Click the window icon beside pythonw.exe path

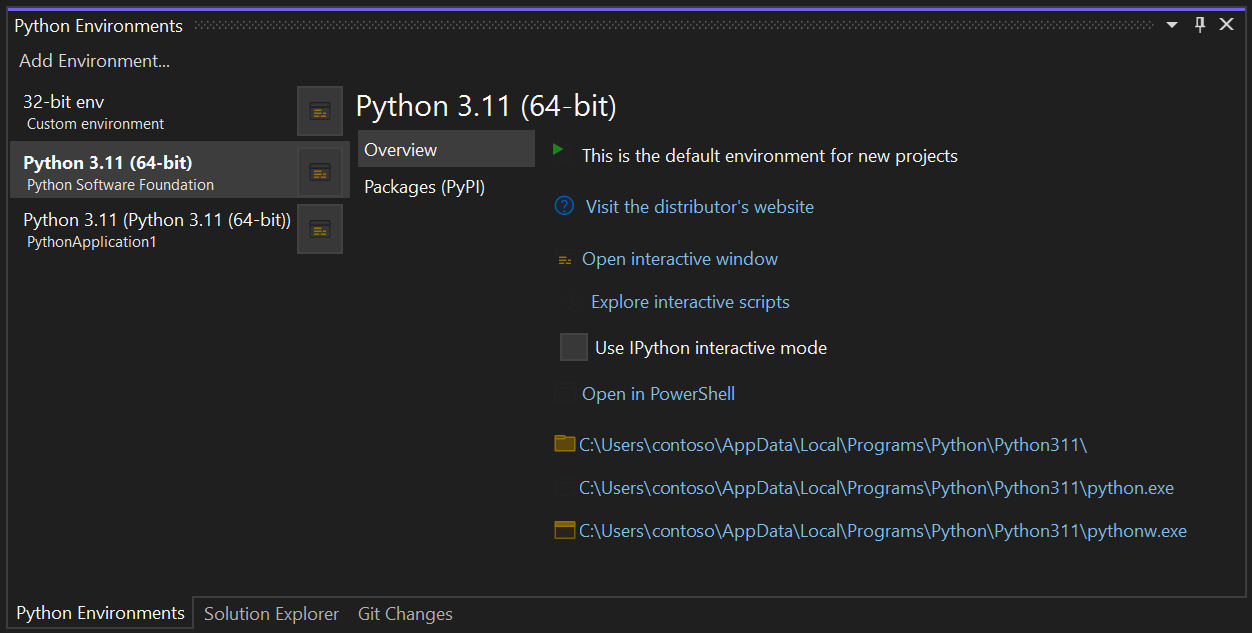[x=565, y=531]
